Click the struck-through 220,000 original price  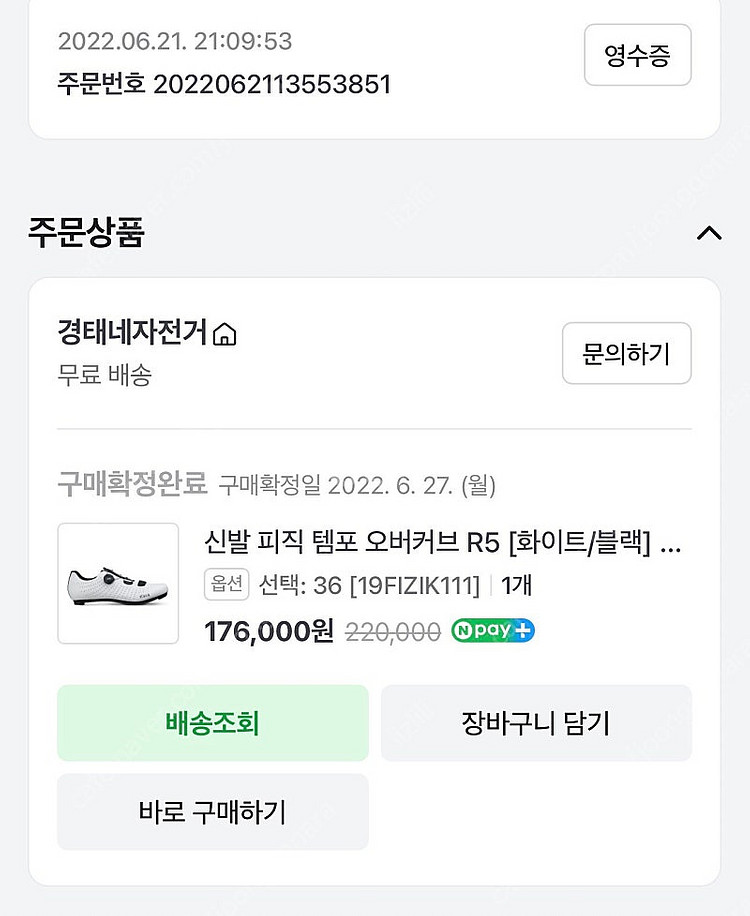click(393, 632)
